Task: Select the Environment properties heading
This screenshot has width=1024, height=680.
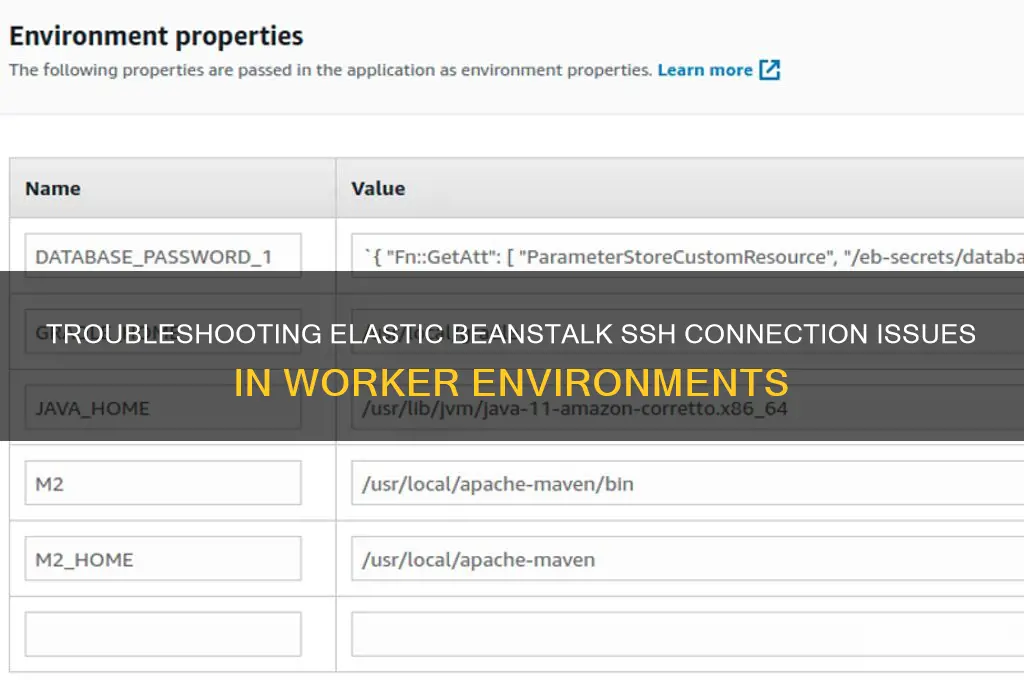Action: (156, 36)
